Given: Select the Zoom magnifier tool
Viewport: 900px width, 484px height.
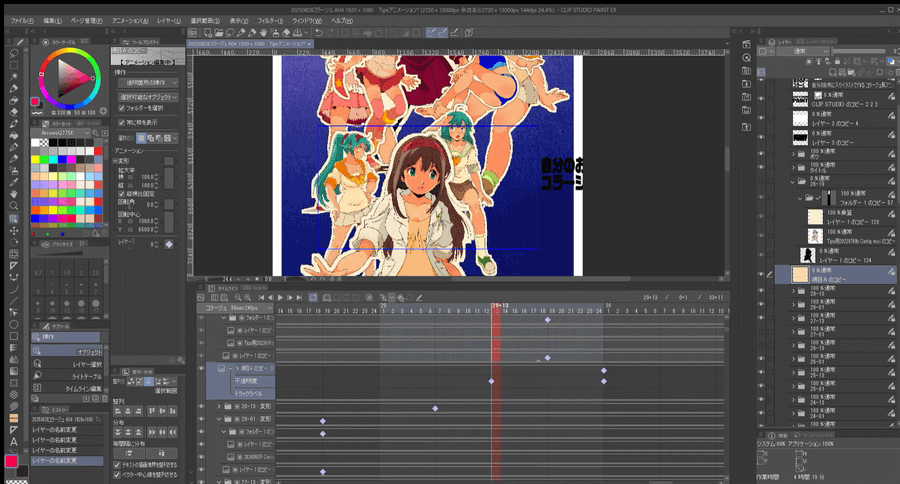Looking at the screenshot, I should click(x=14, y=205).
